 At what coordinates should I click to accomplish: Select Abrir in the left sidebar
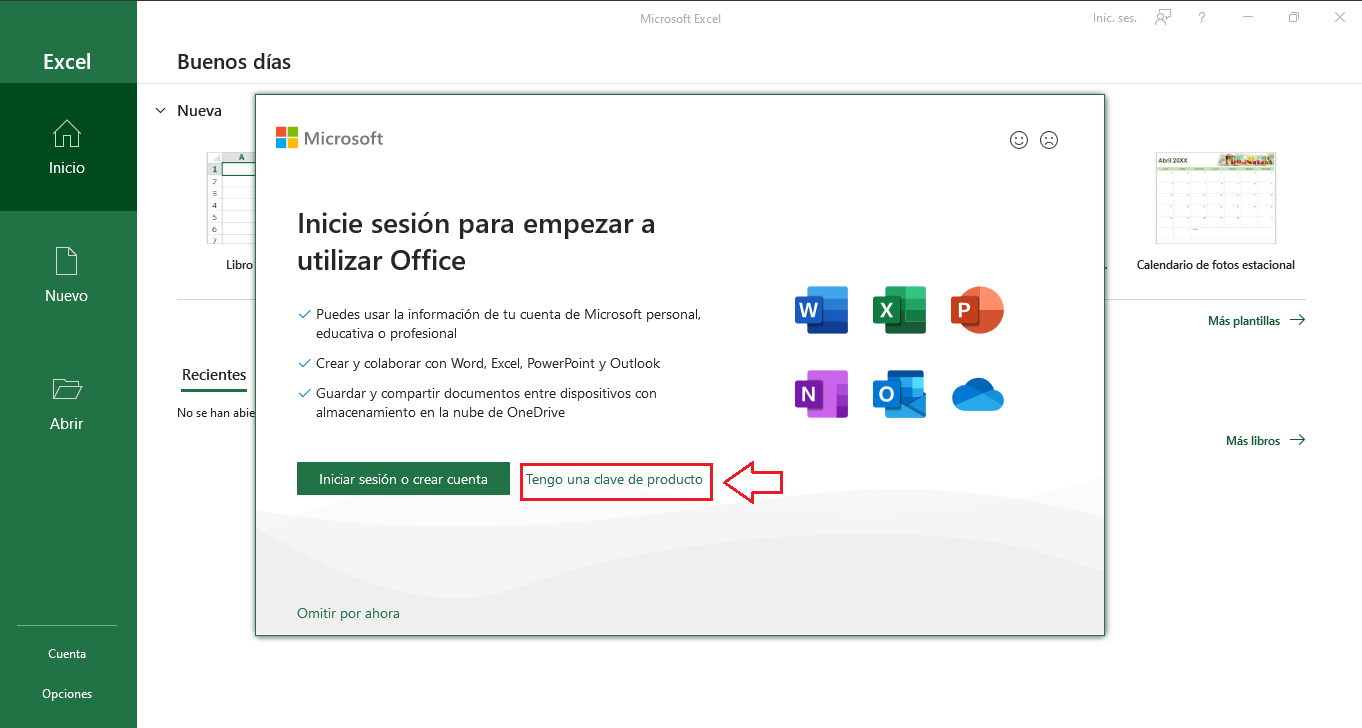[67, 403]
